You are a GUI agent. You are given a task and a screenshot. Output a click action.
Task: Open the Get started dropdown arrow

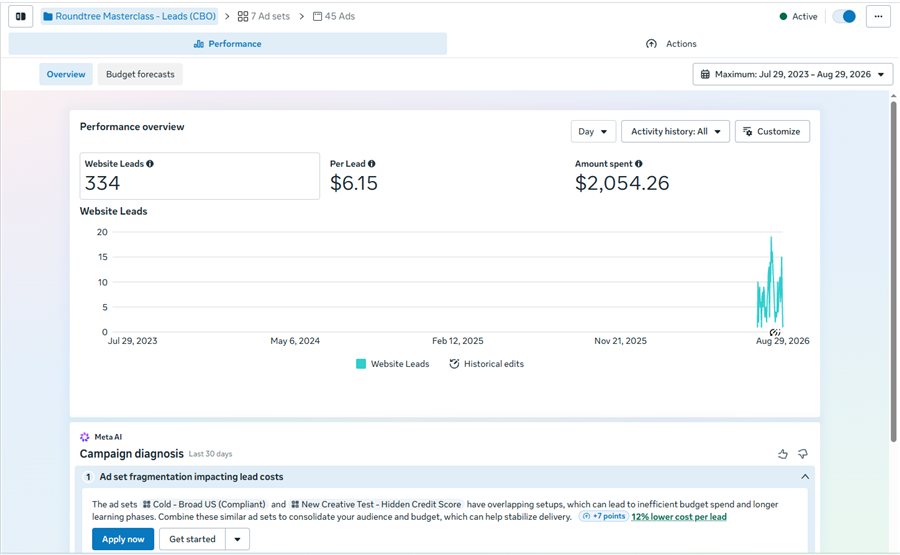tap(238, 539)
